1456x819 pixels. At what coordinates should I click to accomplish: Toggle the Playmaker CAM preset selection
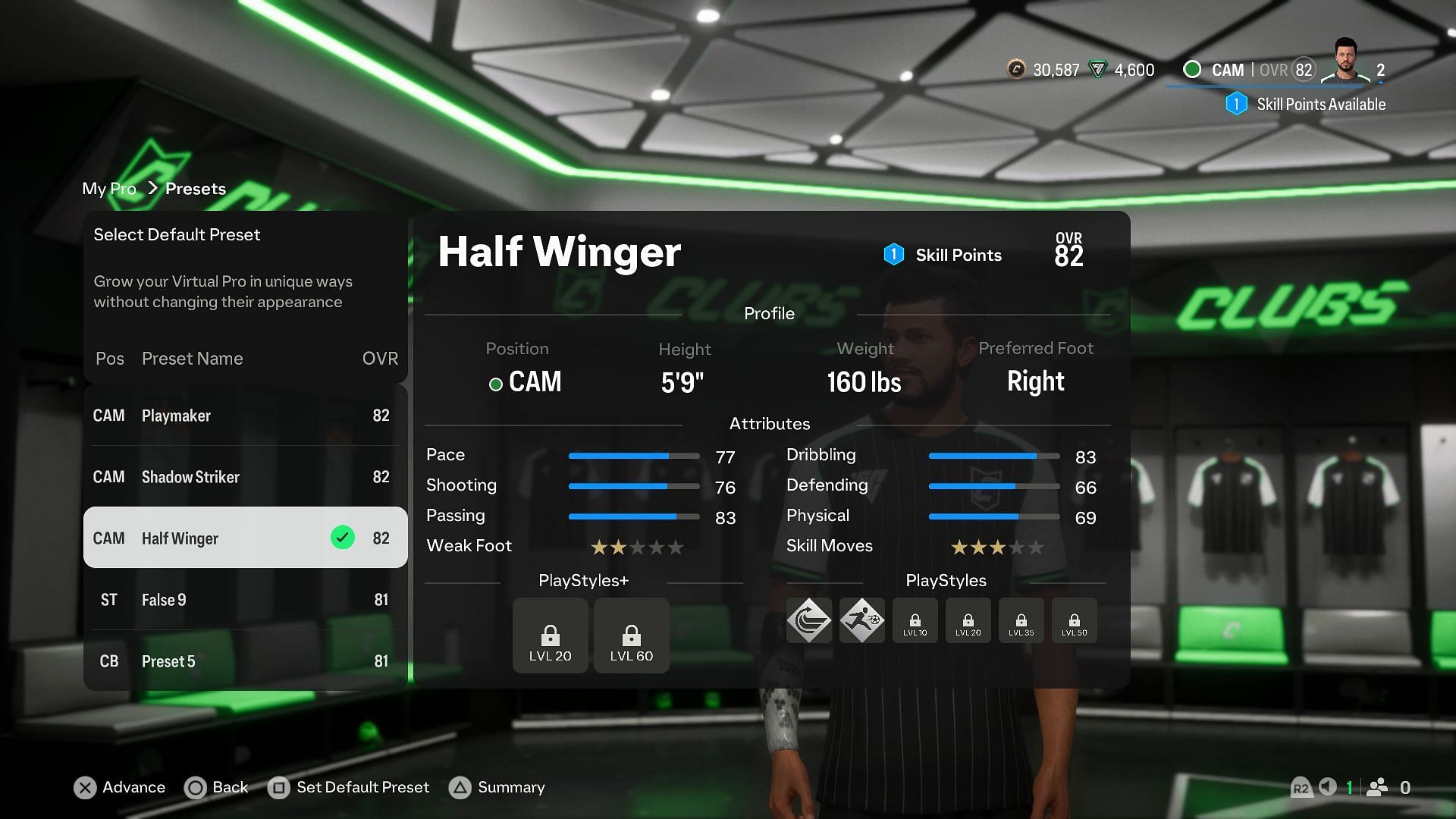[245, 415]
